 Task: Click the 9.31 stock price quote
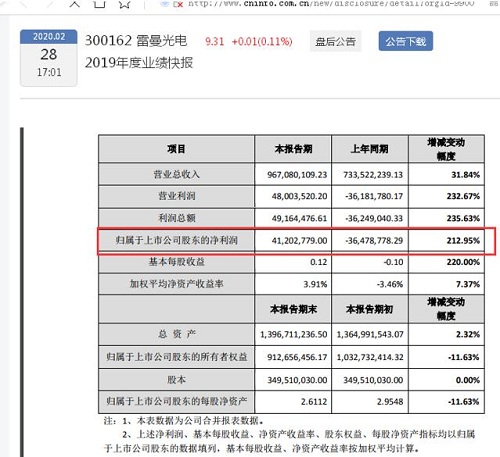pyautogui.click(x=215, y=42)
